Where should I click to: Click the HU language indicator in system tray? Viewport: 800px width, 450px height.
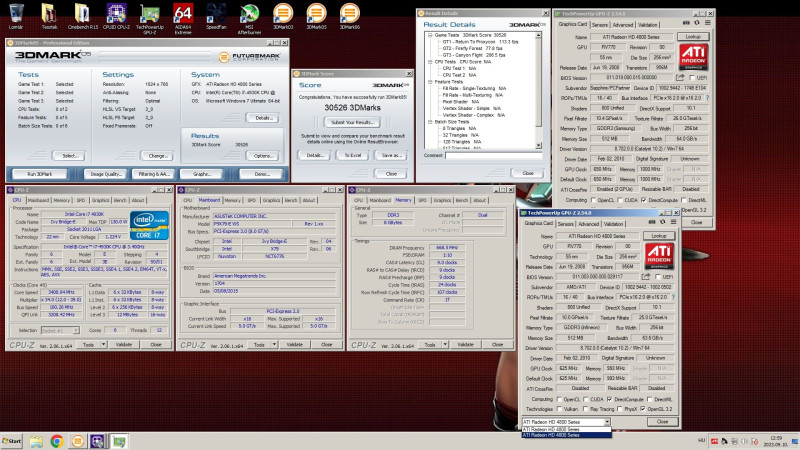(702, 441)
